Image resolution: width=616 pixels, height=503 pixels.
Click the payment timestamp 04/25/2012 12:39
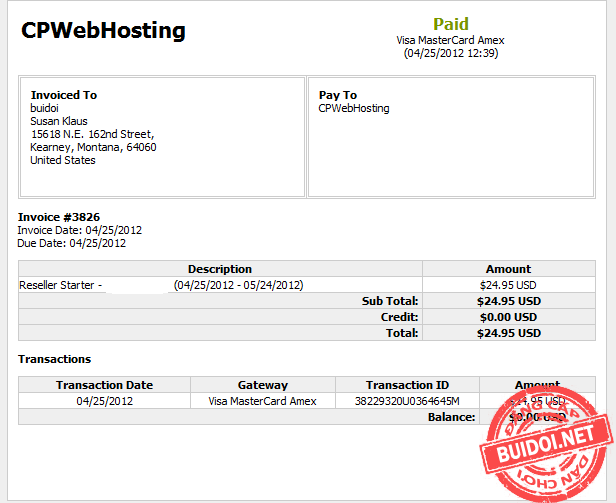(x=451, y=53)
